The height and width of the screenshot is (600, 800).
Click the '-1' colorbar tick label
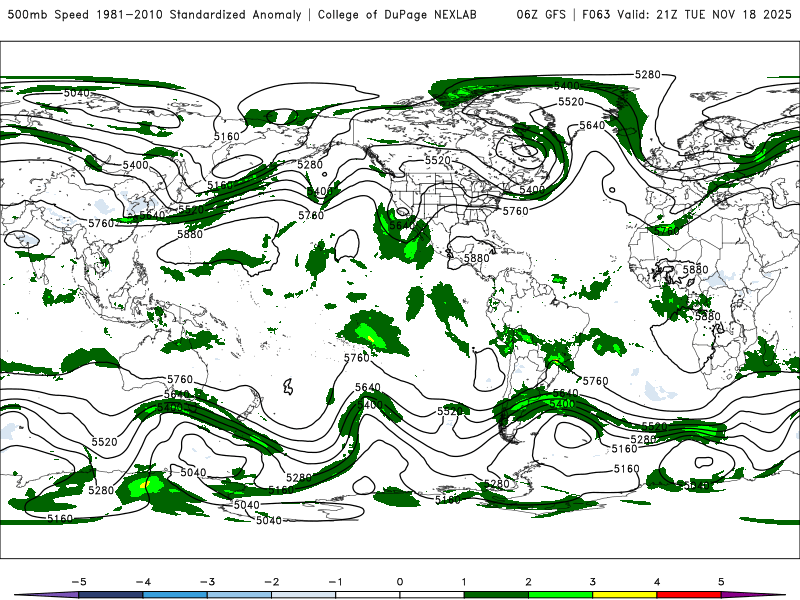335,582
